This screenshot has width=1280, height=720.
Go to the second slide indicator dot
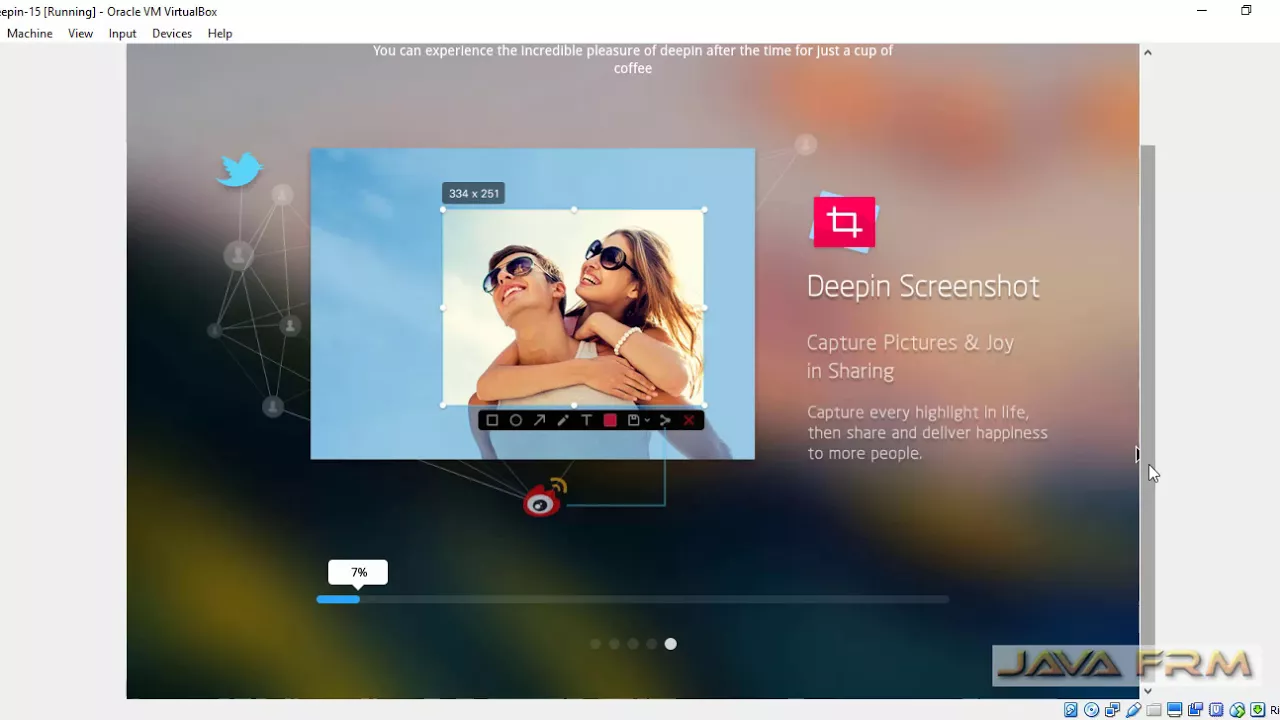point(614,644)
